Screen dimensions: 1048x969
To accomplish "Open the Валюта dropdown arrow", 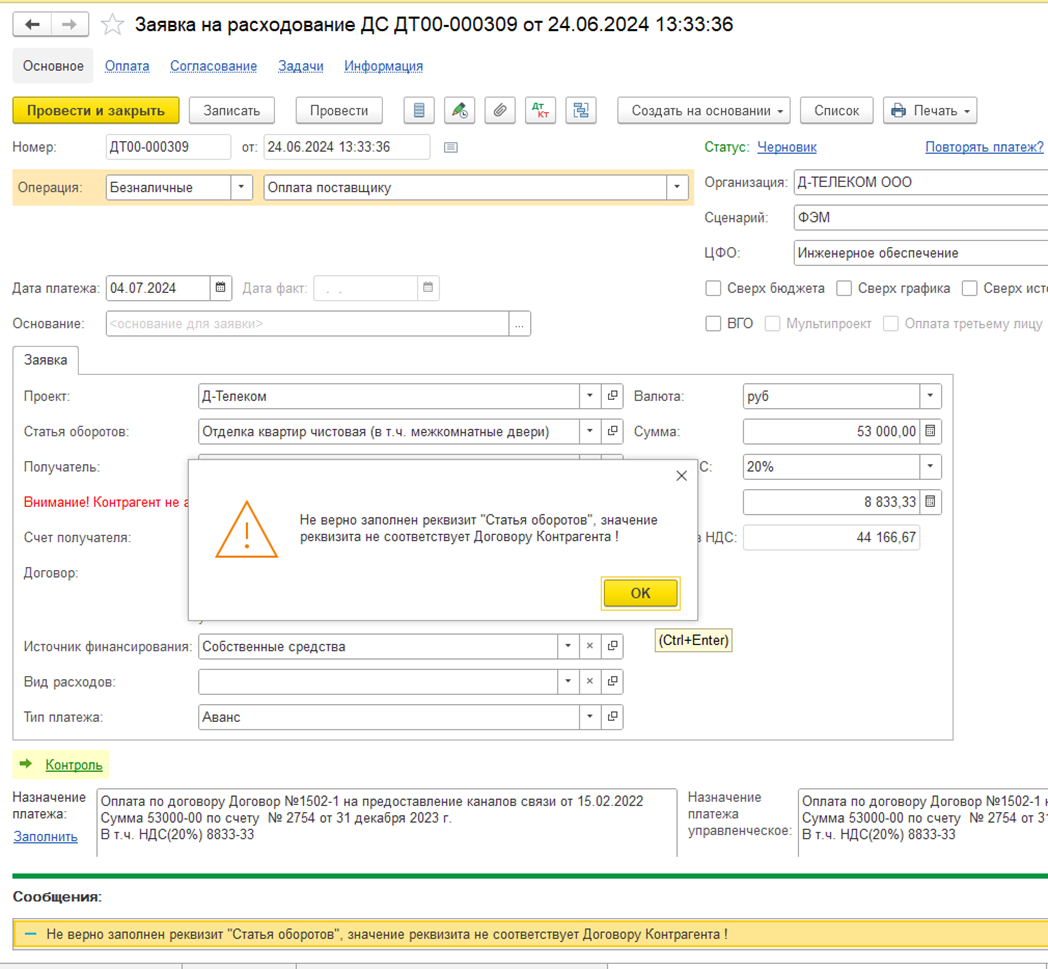I will [930, 396].
